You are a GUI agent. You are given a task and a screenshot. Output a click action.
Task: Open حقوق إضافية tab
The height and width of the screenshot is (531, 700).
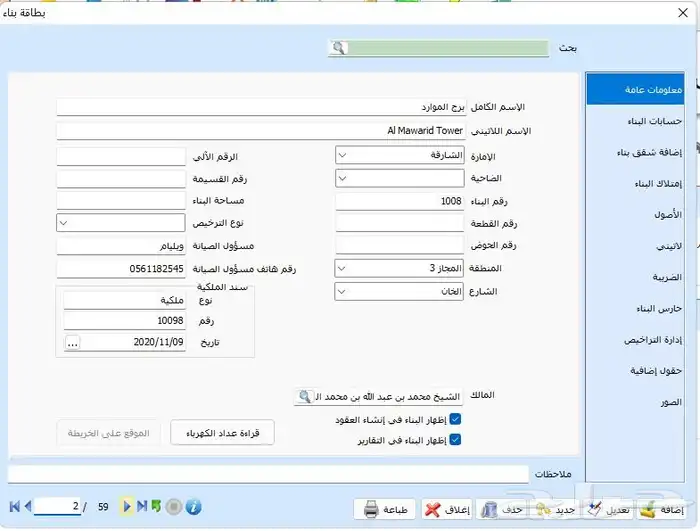tap(635, 371)
